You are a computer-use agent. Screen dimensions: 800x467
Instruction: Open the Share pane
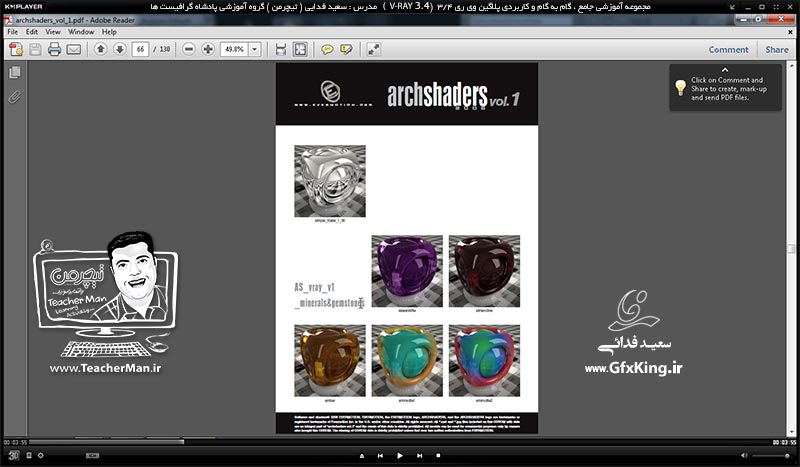click(777, 50)
